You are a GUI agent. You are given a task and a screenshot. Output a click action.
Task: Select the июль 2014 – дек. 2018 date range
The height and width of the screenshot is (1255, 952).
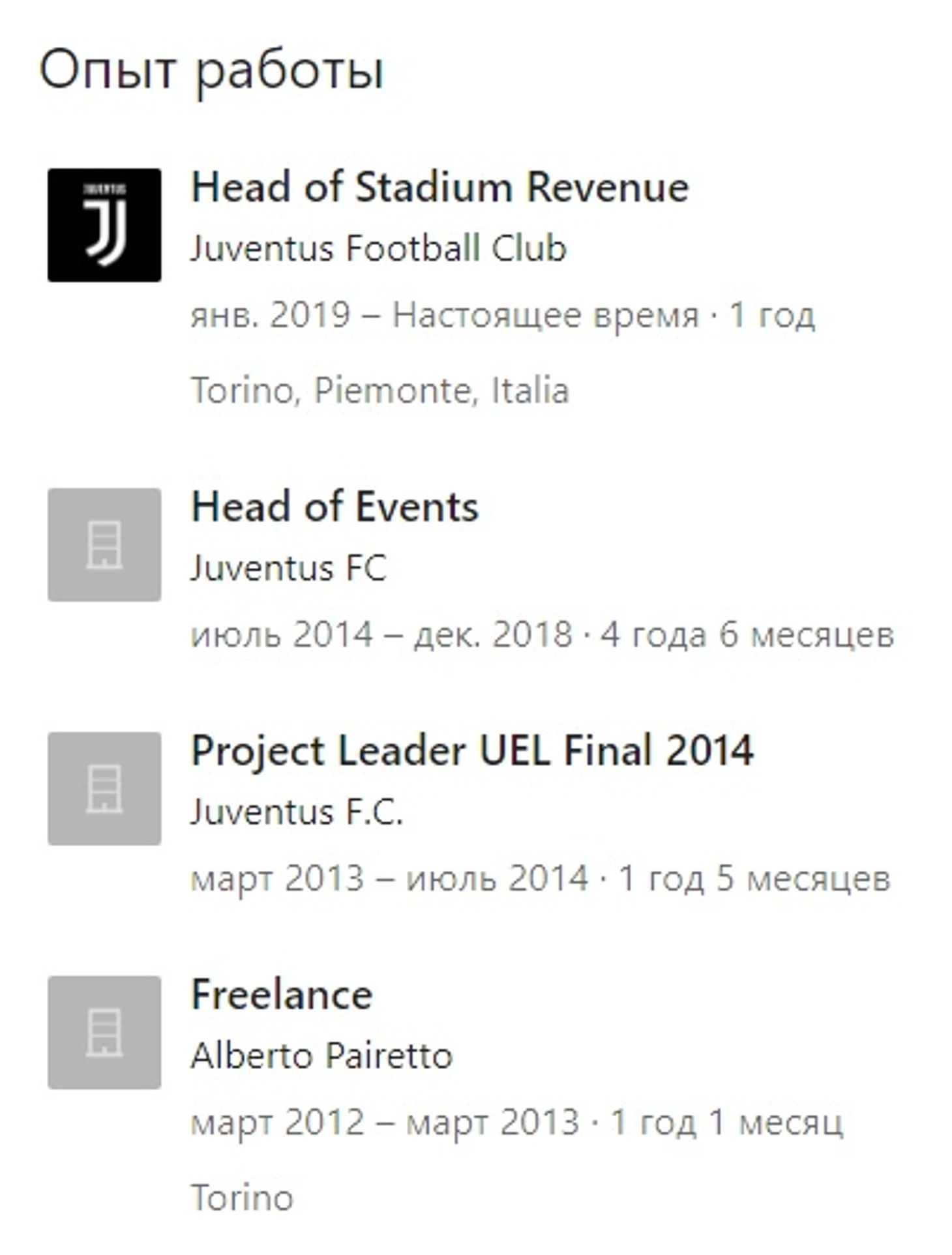(x=381, y=634)
